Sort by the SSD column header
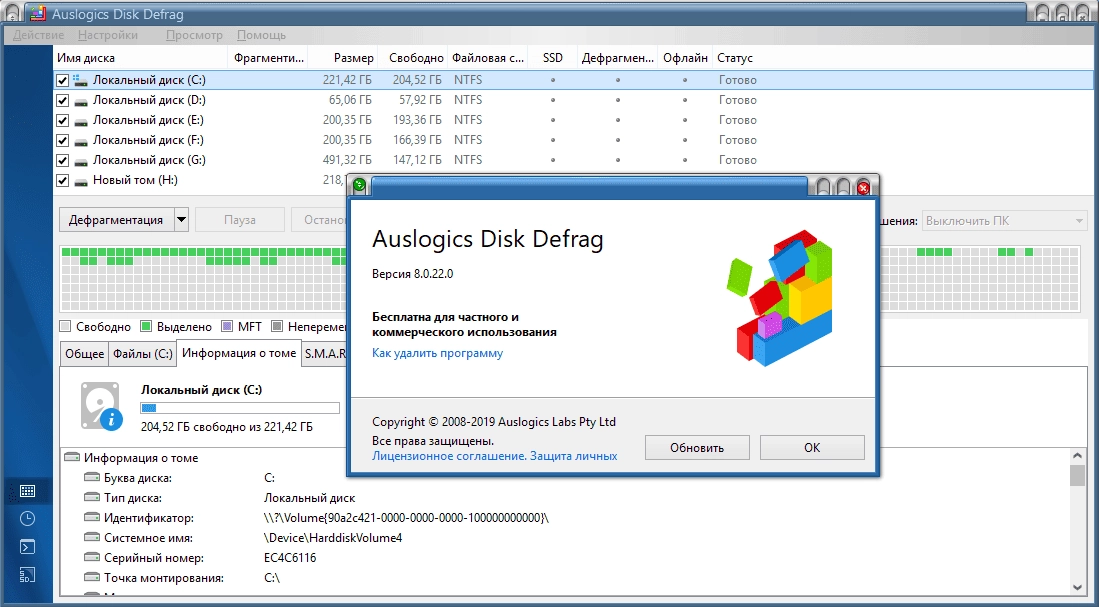The image size is (1099, 607). [x=552, y=57]
